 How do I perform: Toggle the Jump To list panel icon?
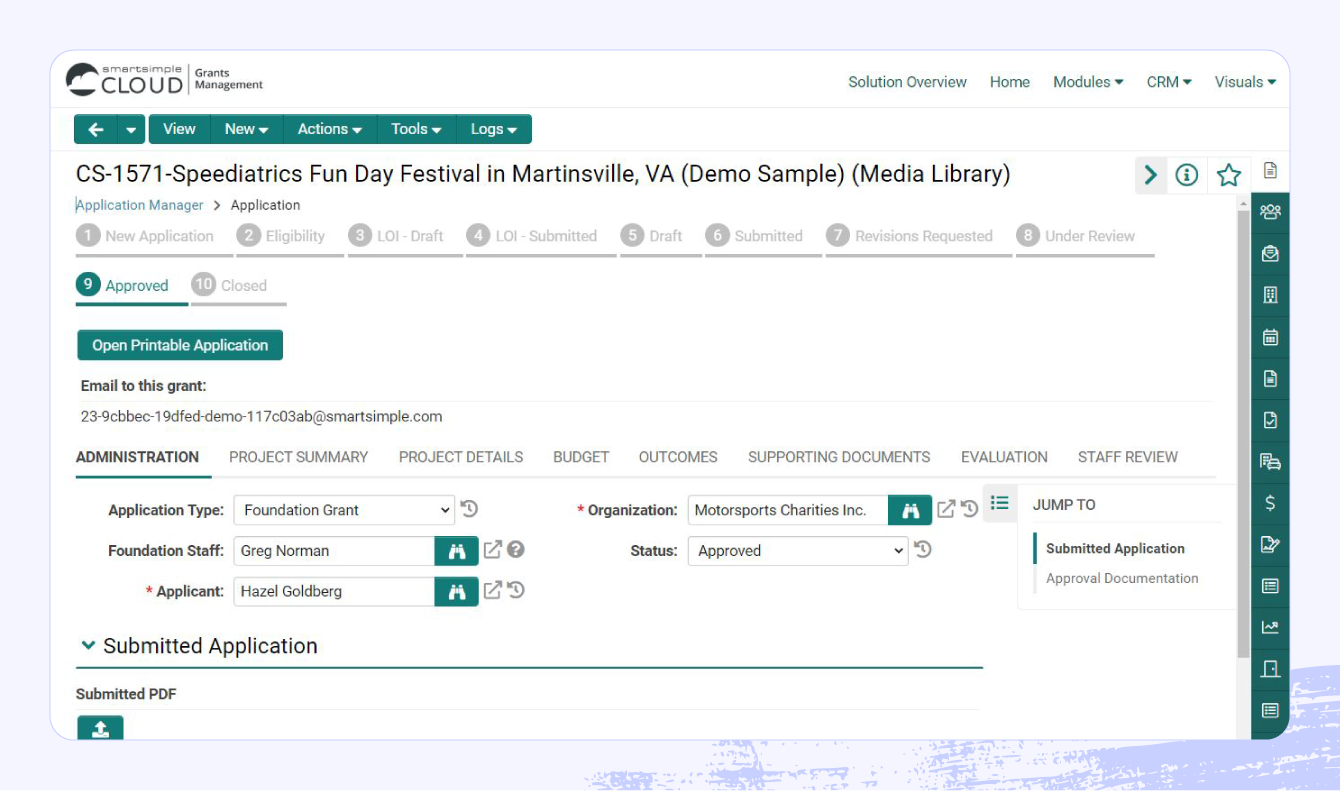point(999,503)
